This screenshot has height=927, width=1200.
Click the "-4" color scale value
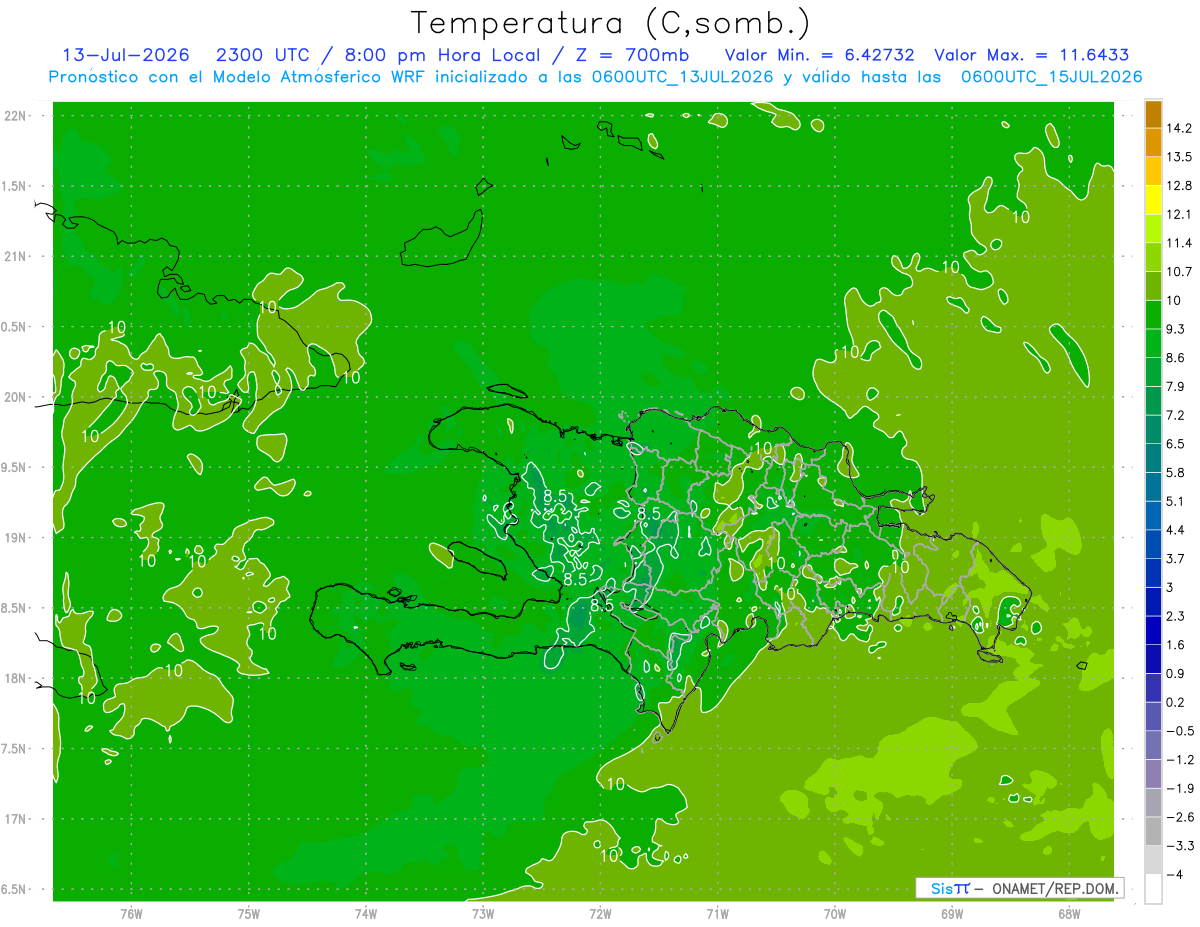[x=1174, y=874]
